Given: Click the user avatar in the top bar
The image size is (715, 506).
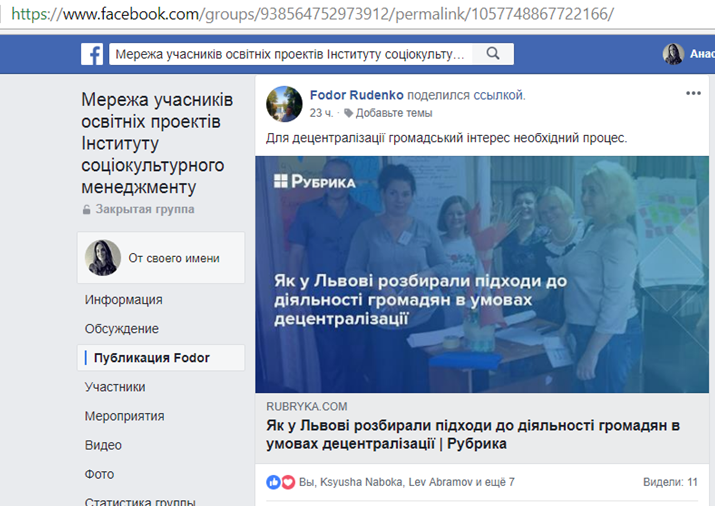Looking at the screenshot, I should coord(673,54).
